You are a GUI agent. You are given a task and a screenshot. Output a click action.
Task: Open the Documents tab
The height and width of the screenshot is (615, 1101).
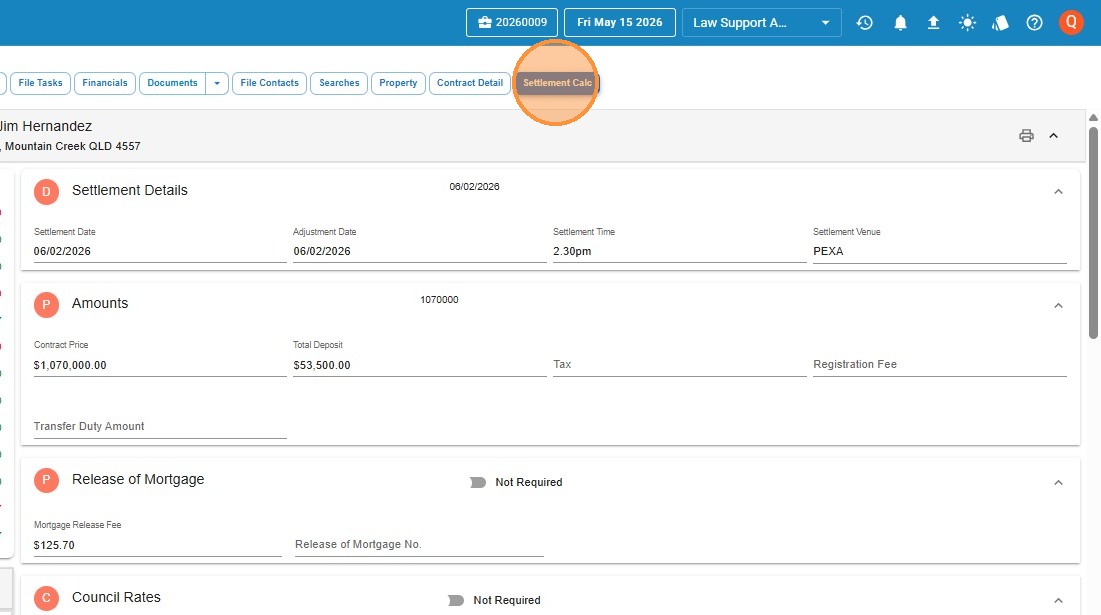[172, 83]
